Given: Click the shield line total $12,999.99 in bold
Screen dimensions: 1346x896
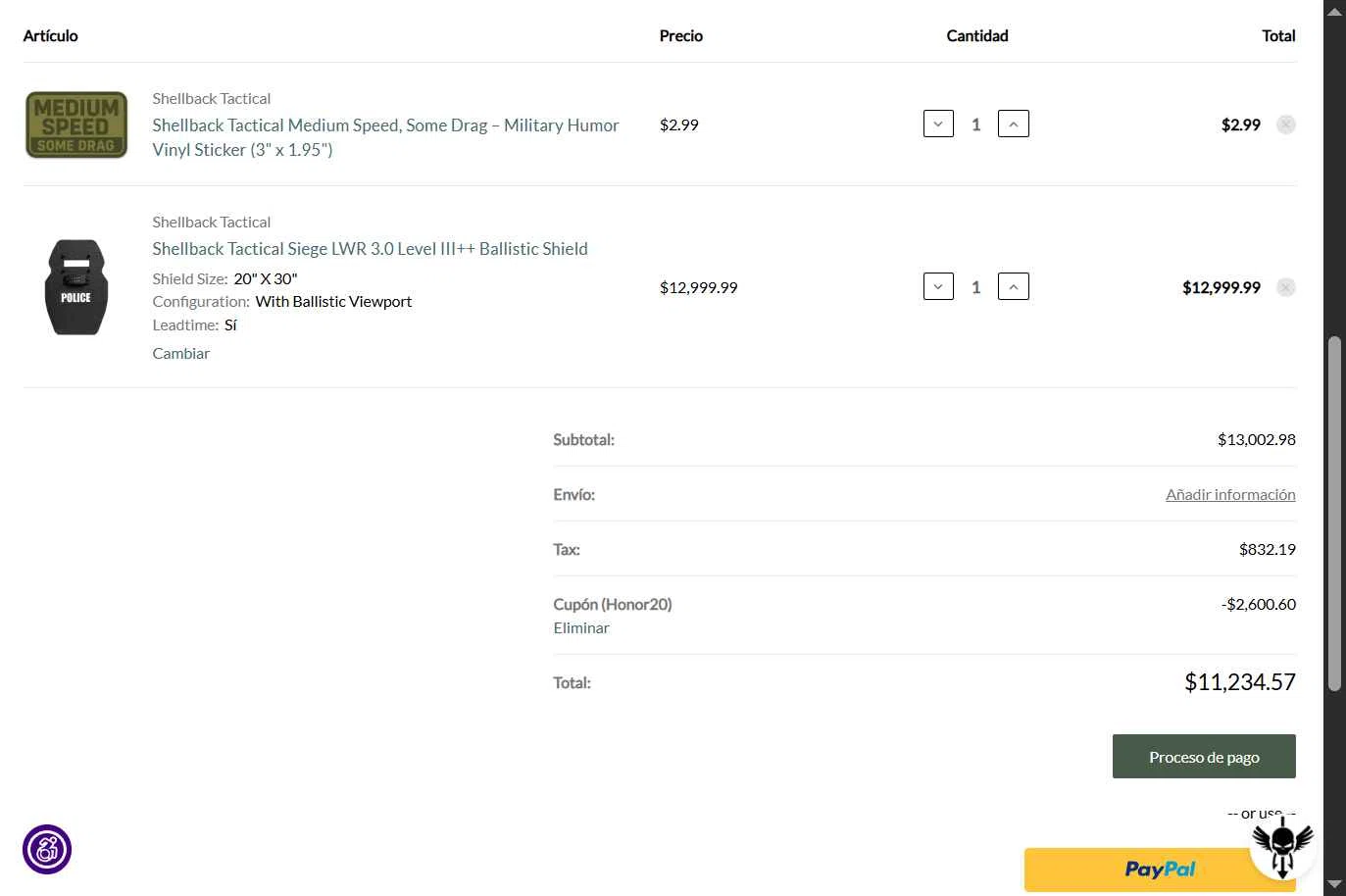Looking at the screenshot, I should (1221, 287).
